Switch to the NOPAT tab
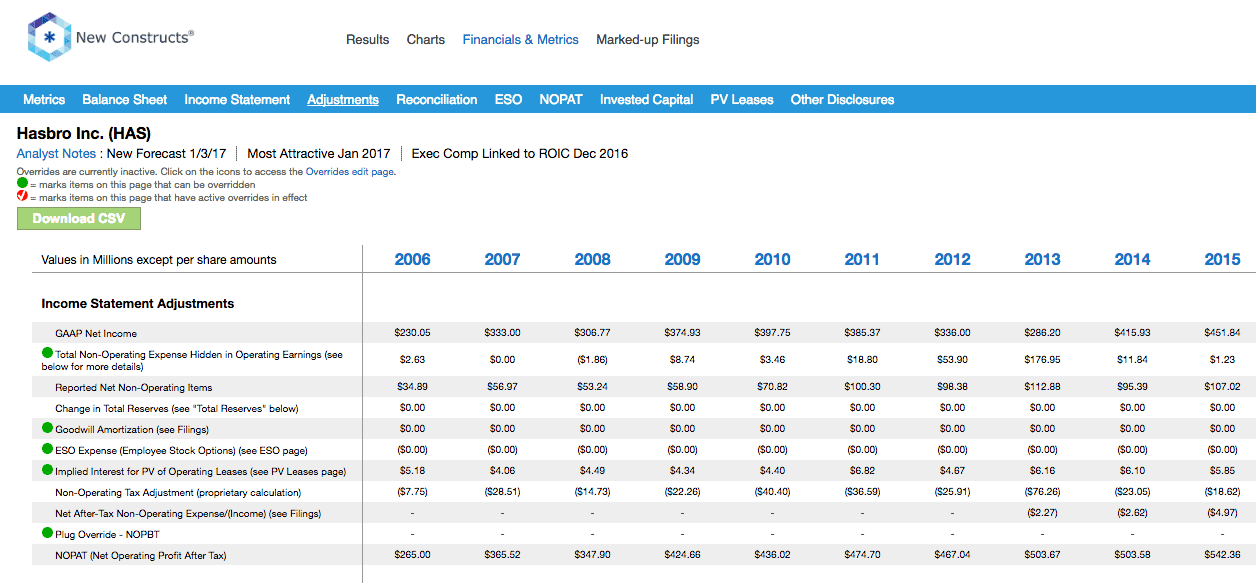 pos(561,99)
